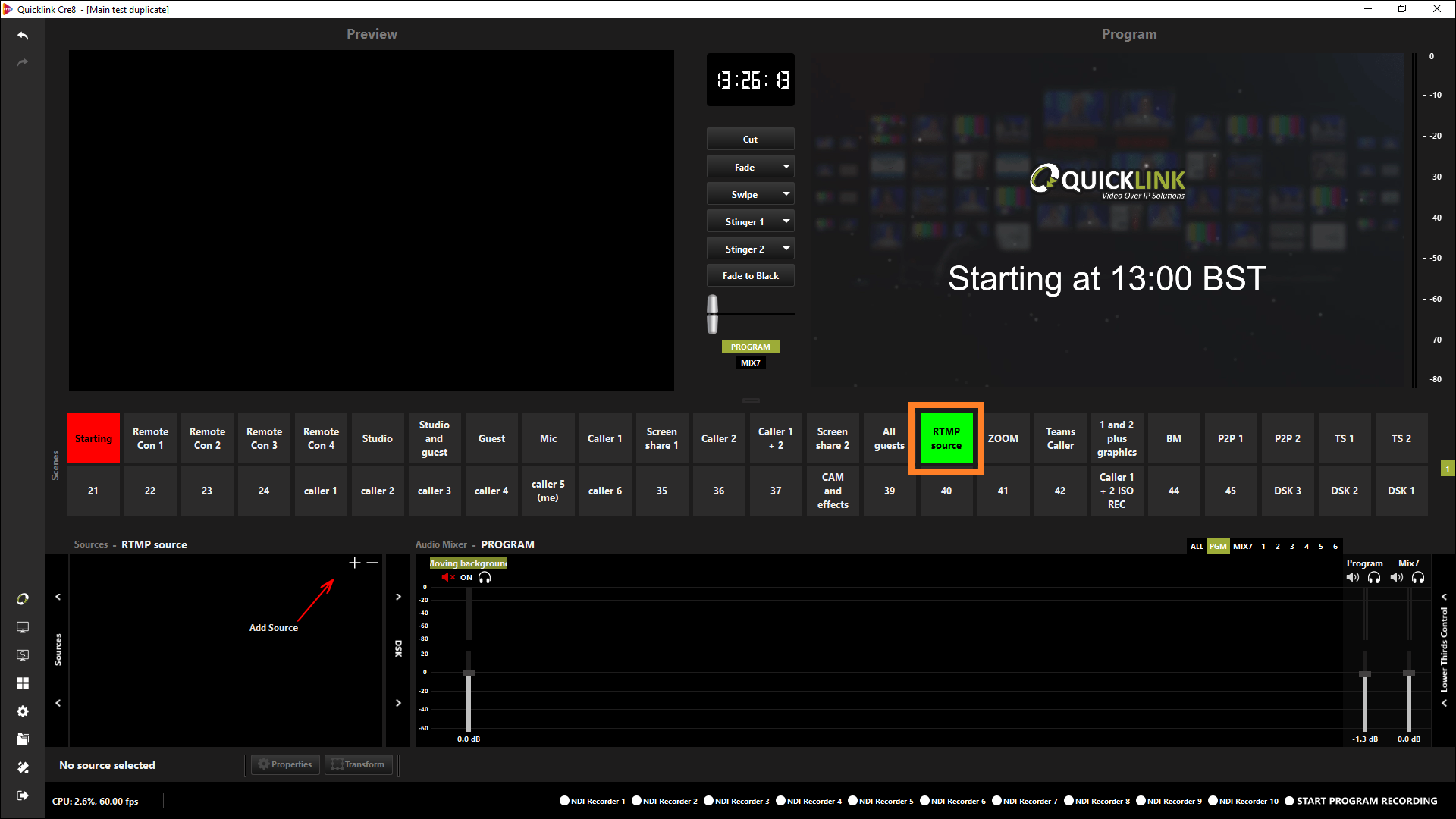Open the Fade transition dropdown arrow

click(786, 167)
